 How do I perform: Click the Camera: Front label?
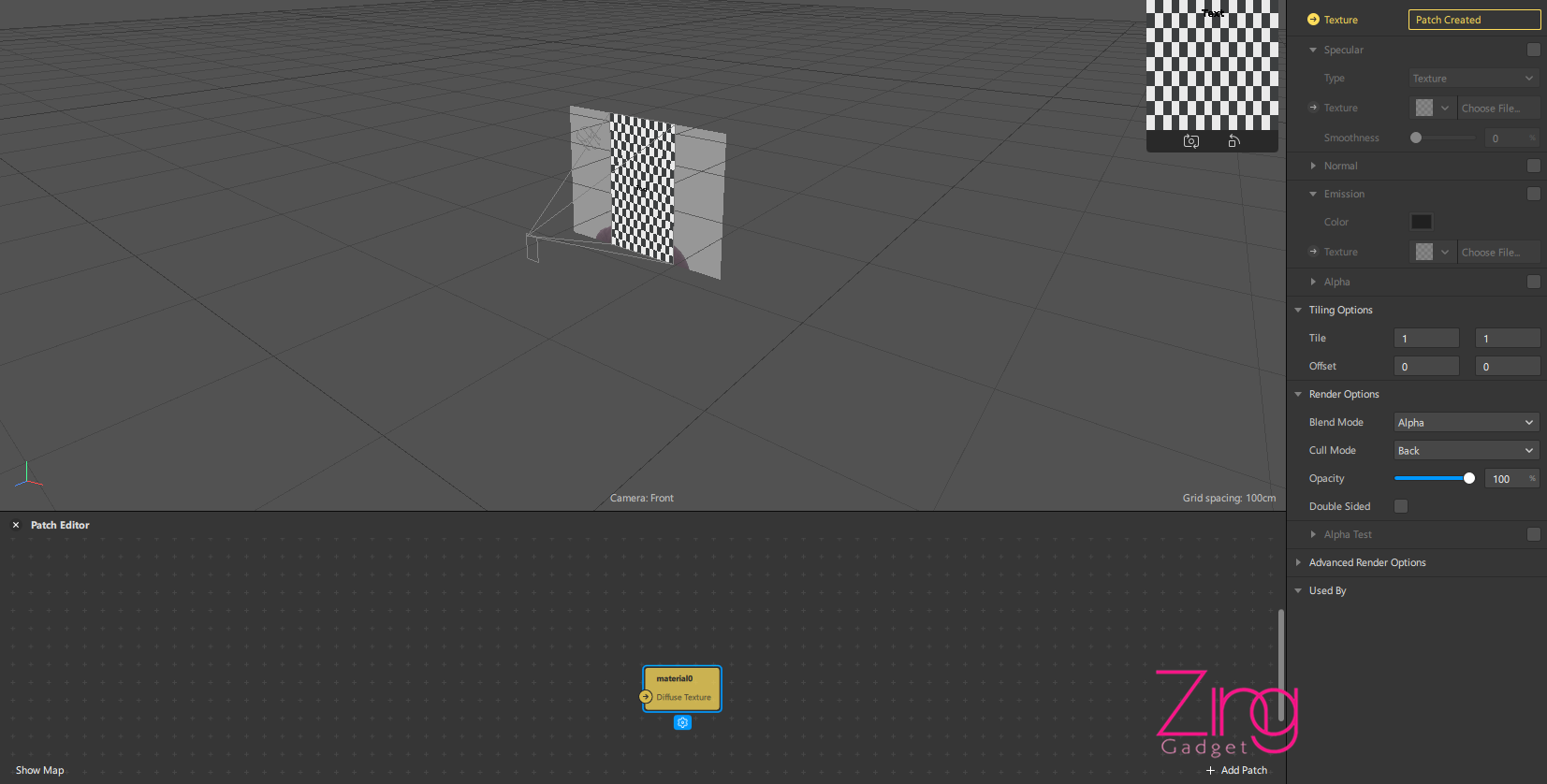pos(642,498)
